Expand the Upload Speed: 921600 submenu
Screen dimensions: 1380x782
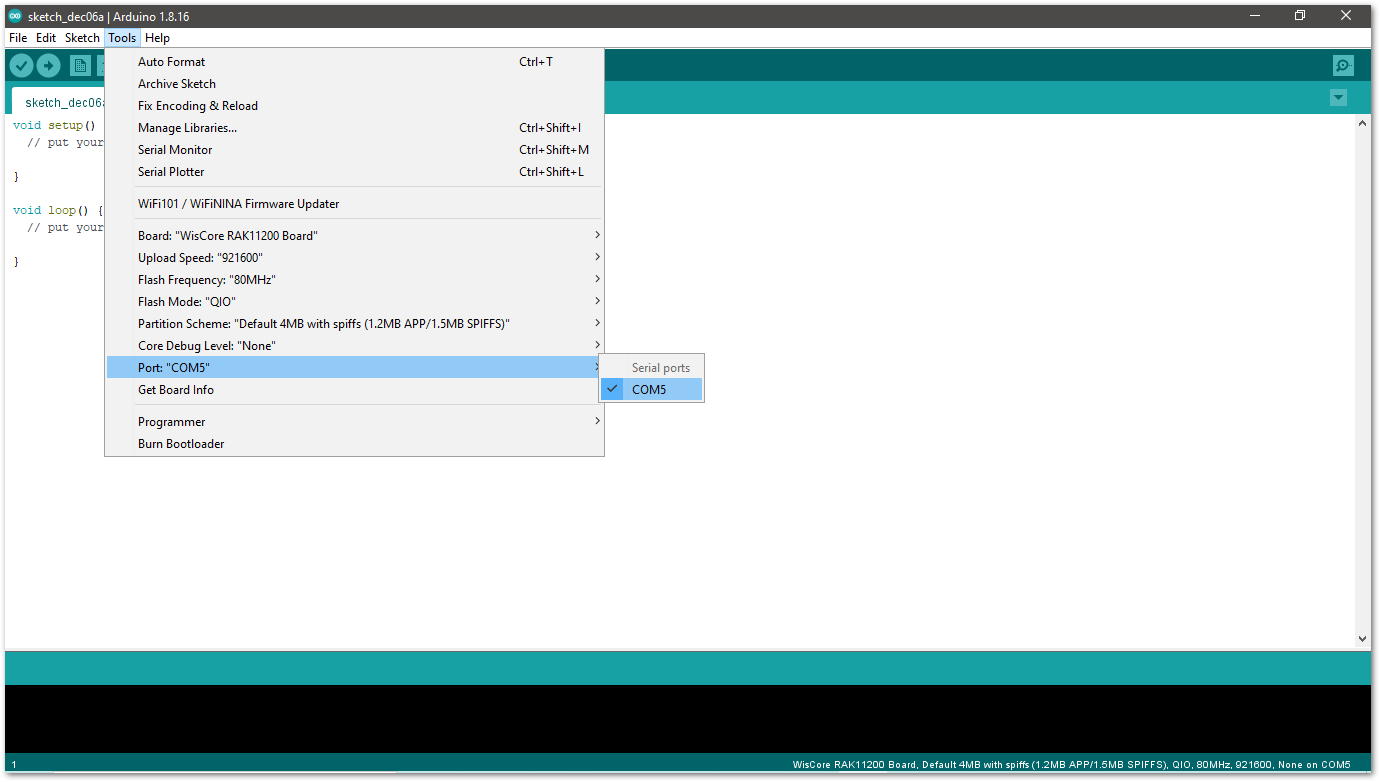coord(354,258)
